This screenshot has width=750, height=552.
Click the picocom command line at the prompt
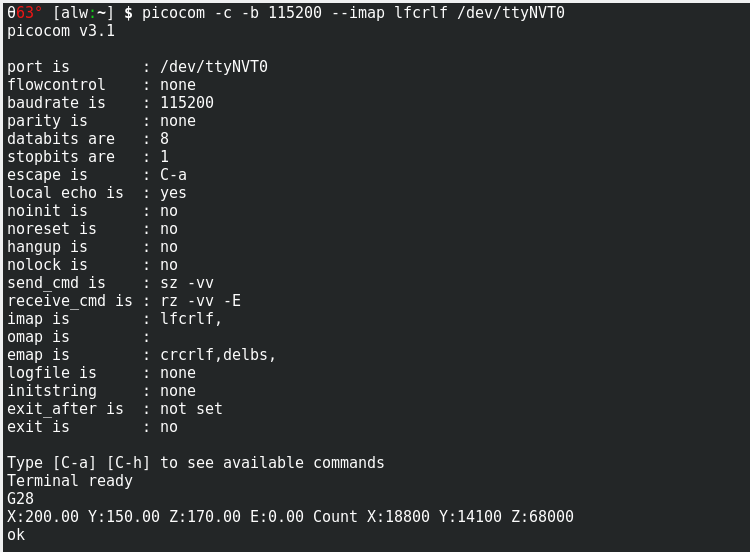pyautogui.click(x=352, y=13)
